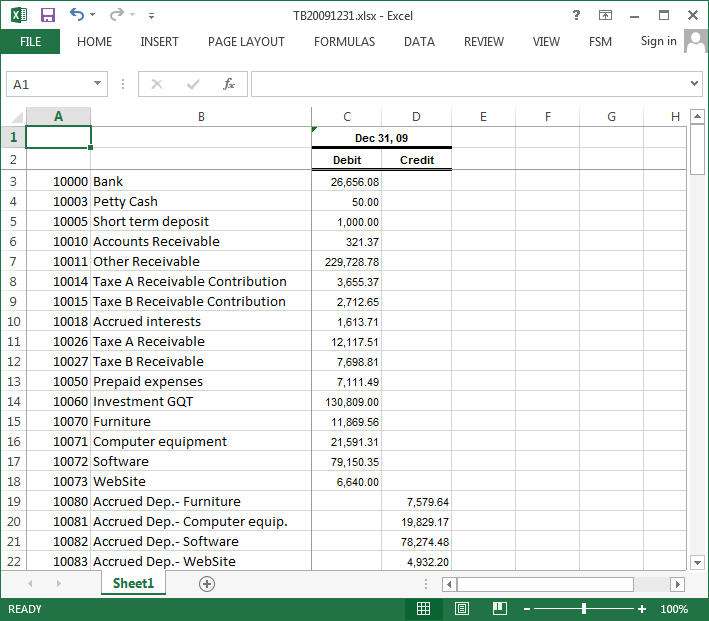Select column B header
The height and width of the screenshot is (621, 709).
point(201,117)
